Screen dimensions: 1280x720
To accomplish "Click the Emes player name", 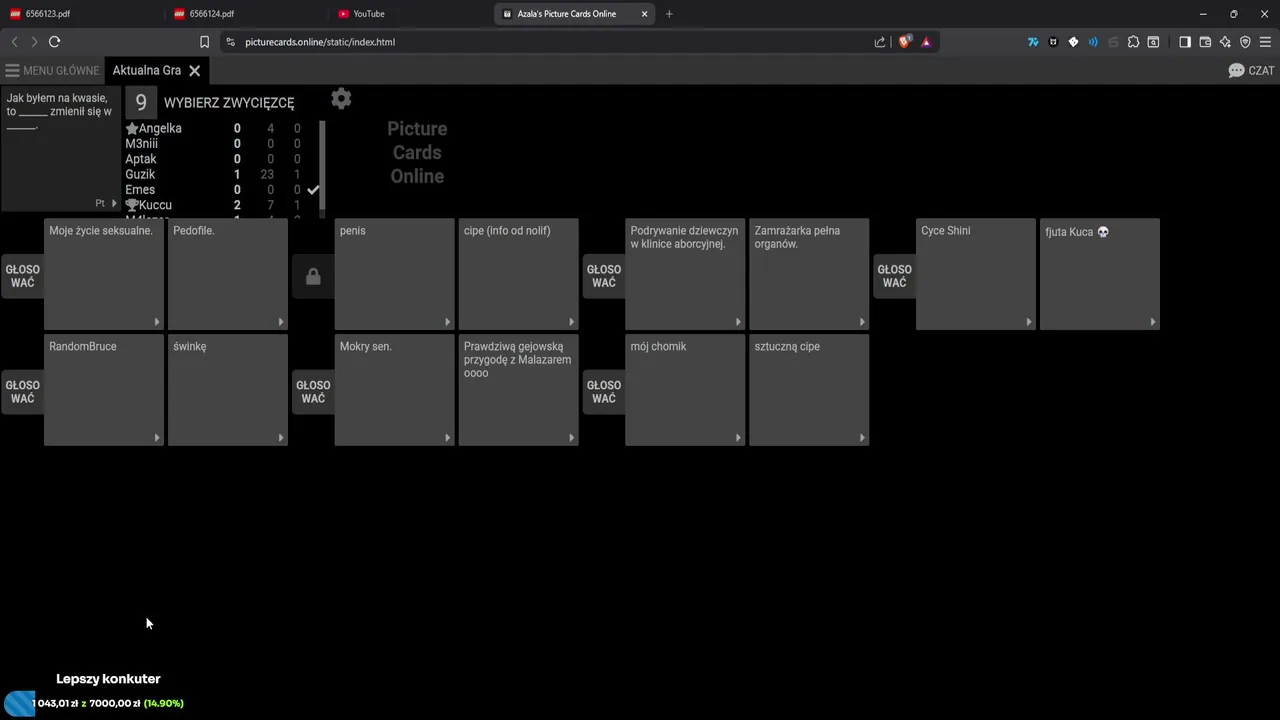I will [x=140, y=190].
